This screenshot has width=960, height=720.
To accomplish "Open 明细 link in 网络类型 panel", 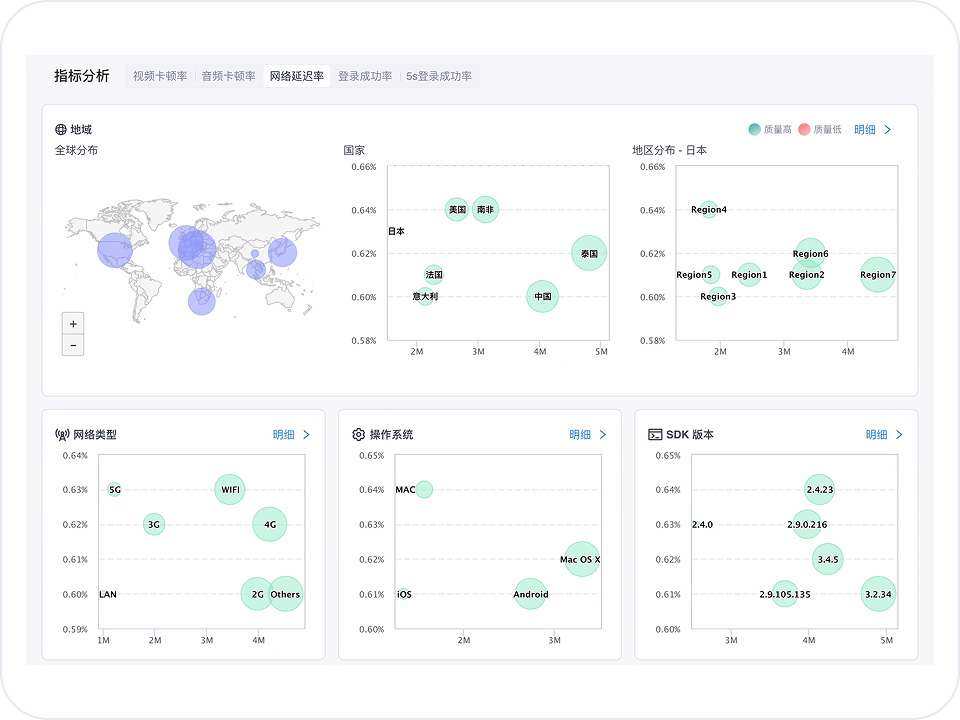I will (283, 435).
